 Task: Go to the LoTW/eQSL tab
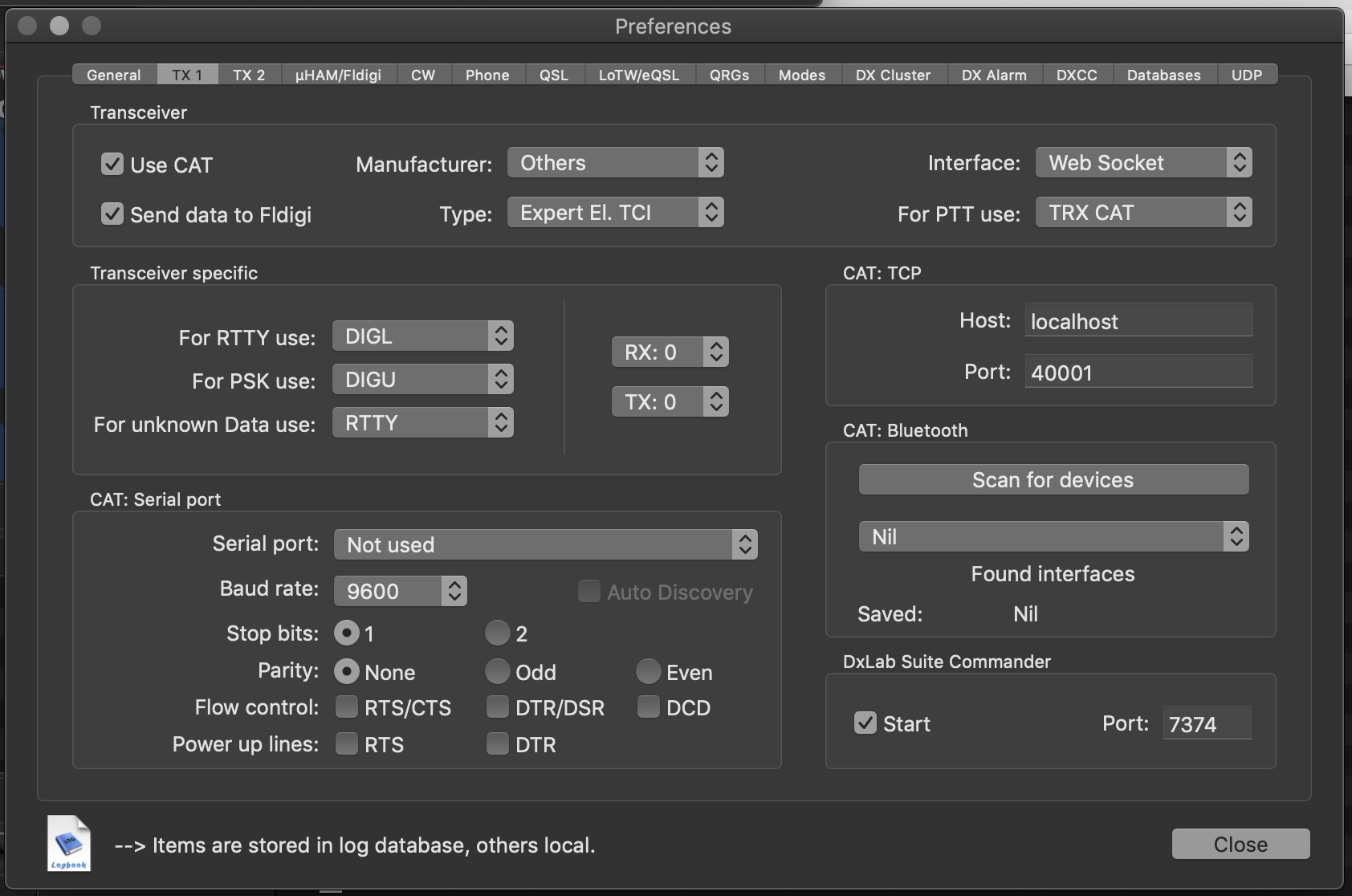(638, 75)
